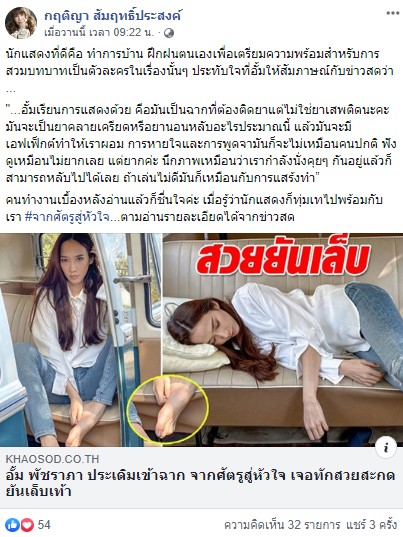
Task: Click the blue Like reaction icon
Action: coord(12,525)
